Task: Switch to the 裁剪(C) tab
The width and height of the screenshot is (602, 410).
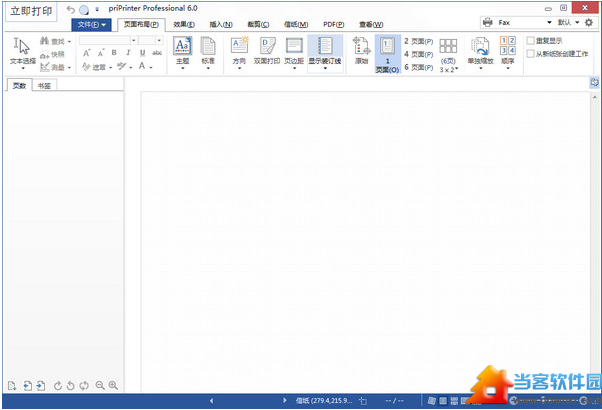Action: [x=258, y=25]
